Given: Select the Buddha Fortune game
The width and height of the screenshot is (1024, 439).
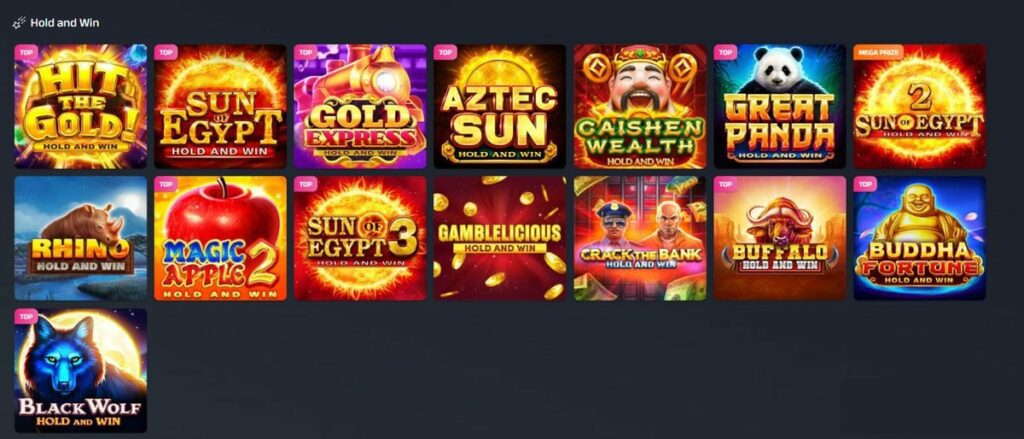Looking at the screenshot, I should point(920,238).
